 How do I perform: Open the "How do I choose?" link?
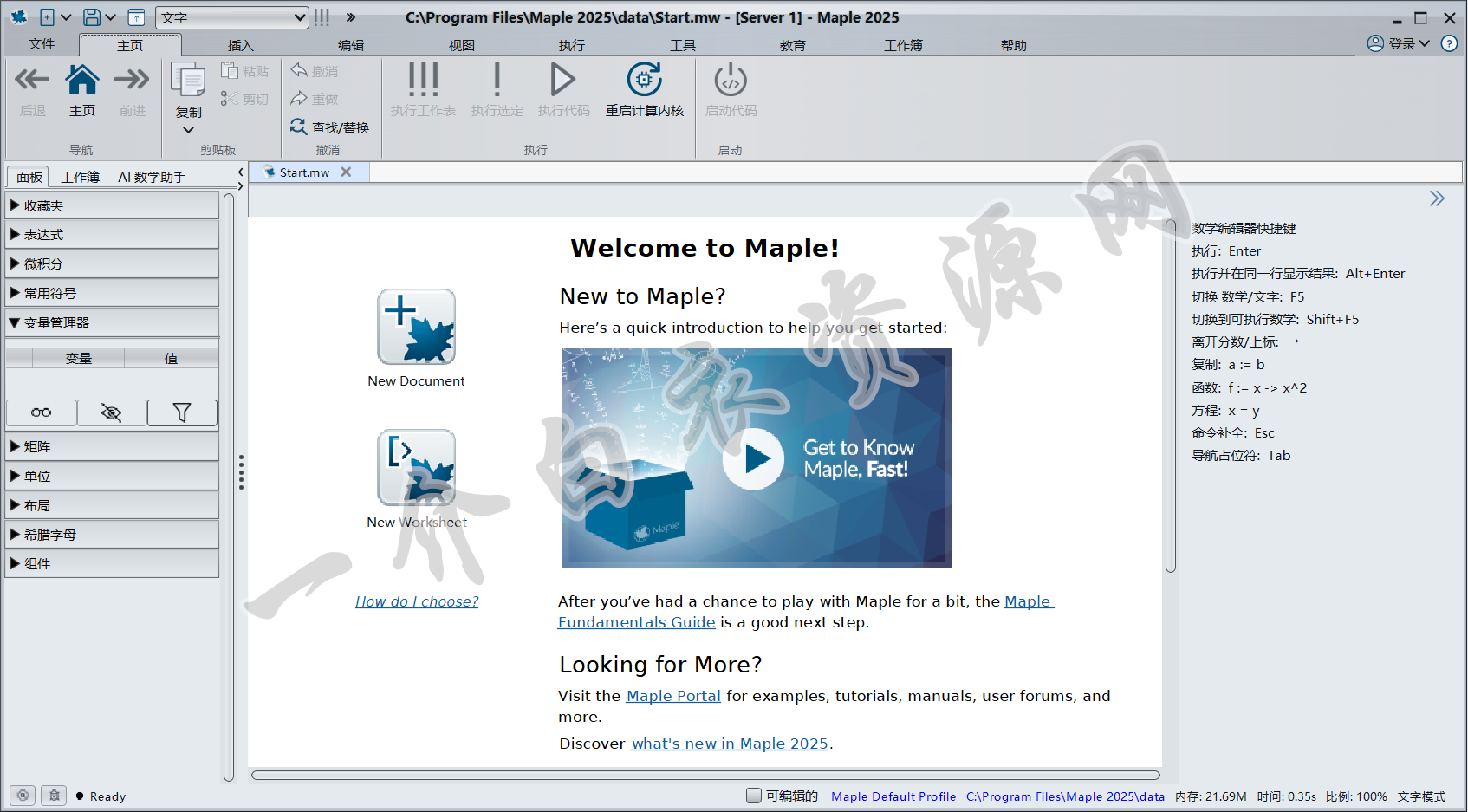(x=417, y=601)
